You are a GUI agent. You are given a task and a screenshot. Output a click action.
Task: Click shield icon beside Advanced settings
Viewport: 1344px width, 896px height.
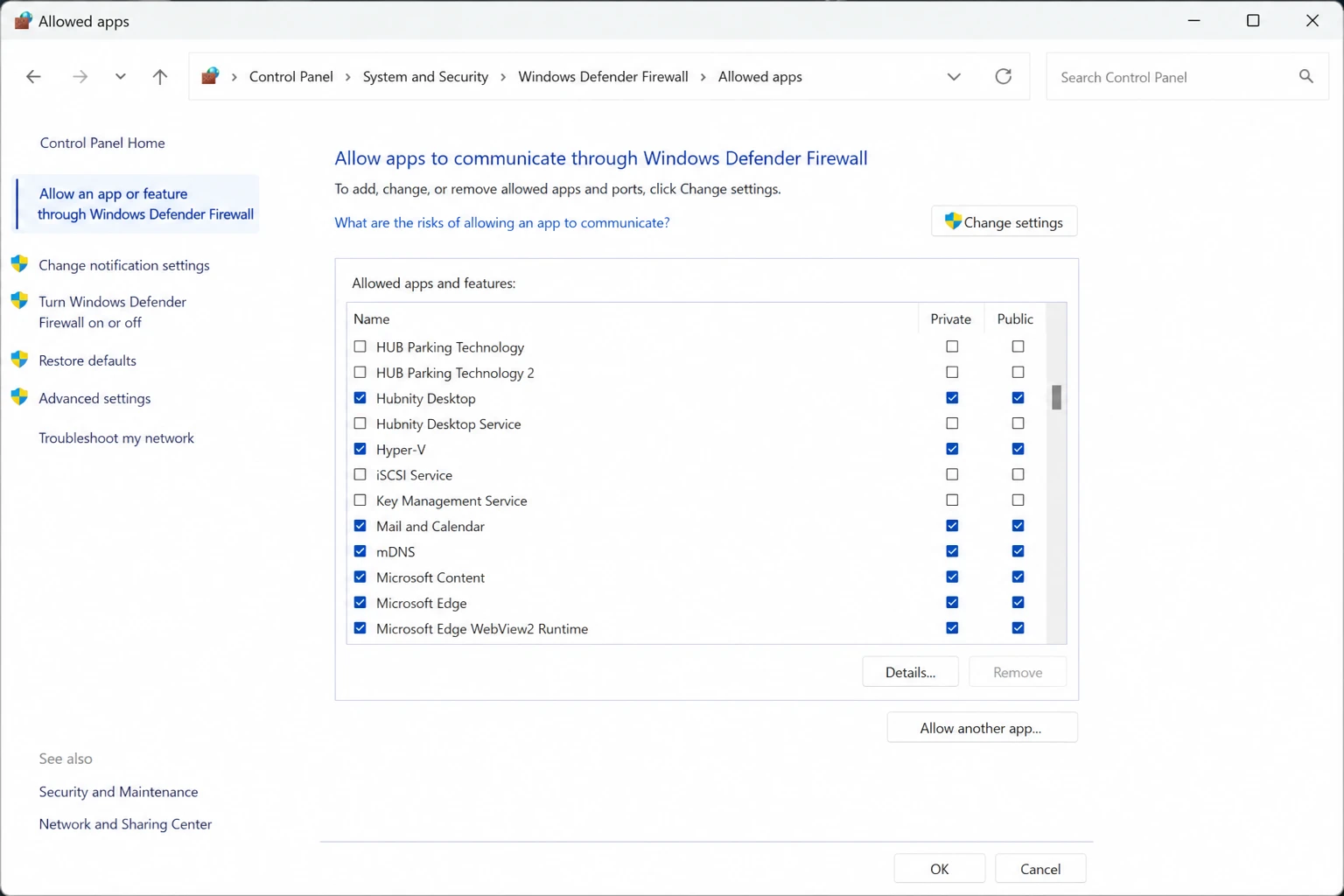[19, 397]
